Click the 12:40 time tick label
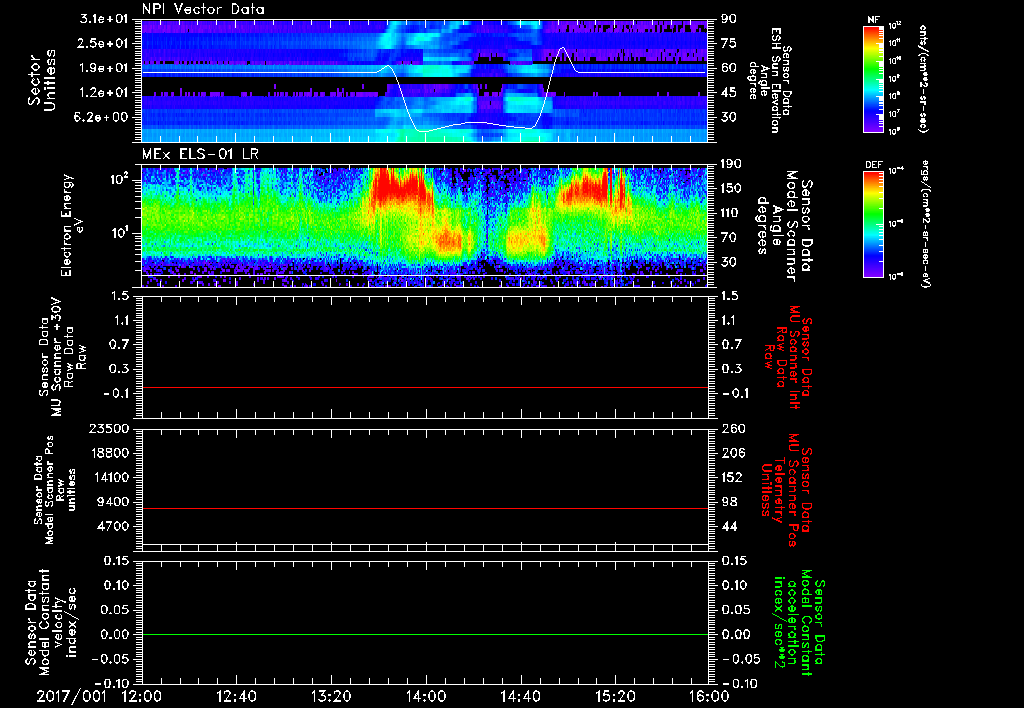 click(x=236, y=696)
